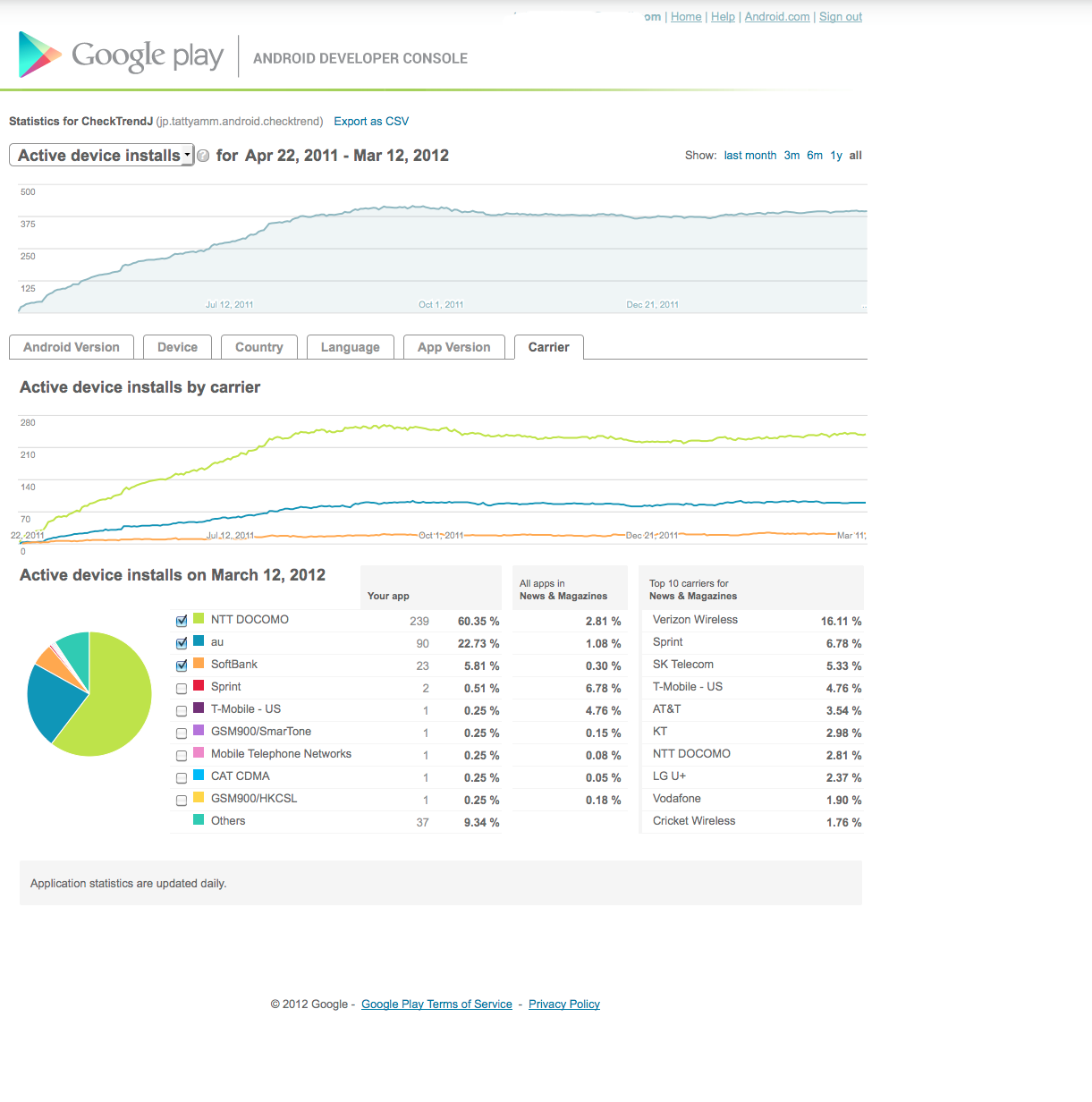Click Export as CSV link

[x=371, y=122]
